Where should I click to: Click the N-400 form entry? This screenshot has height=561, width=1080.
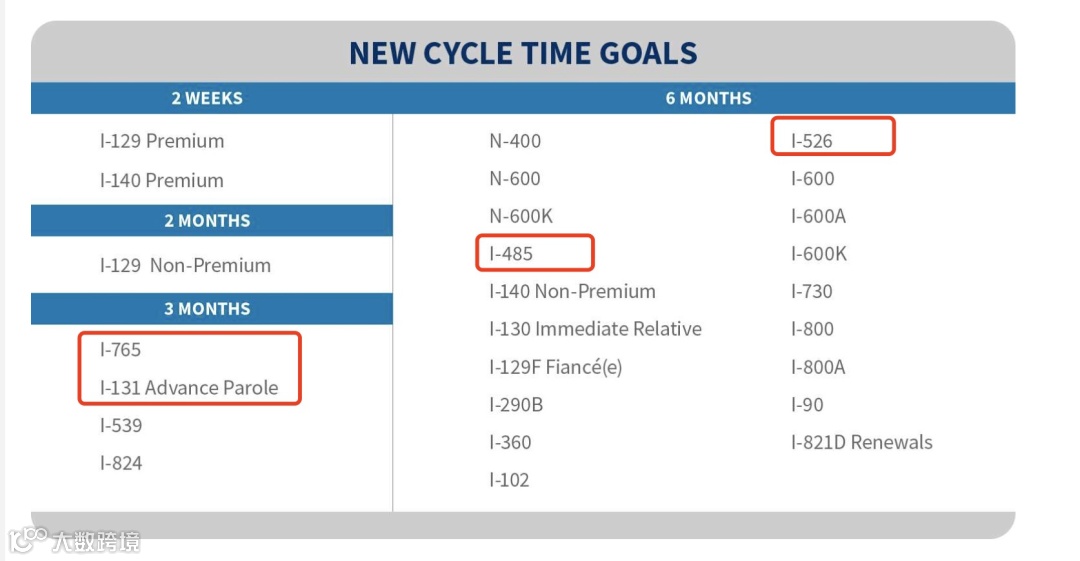pyautogui.click(x=515, y=141)
